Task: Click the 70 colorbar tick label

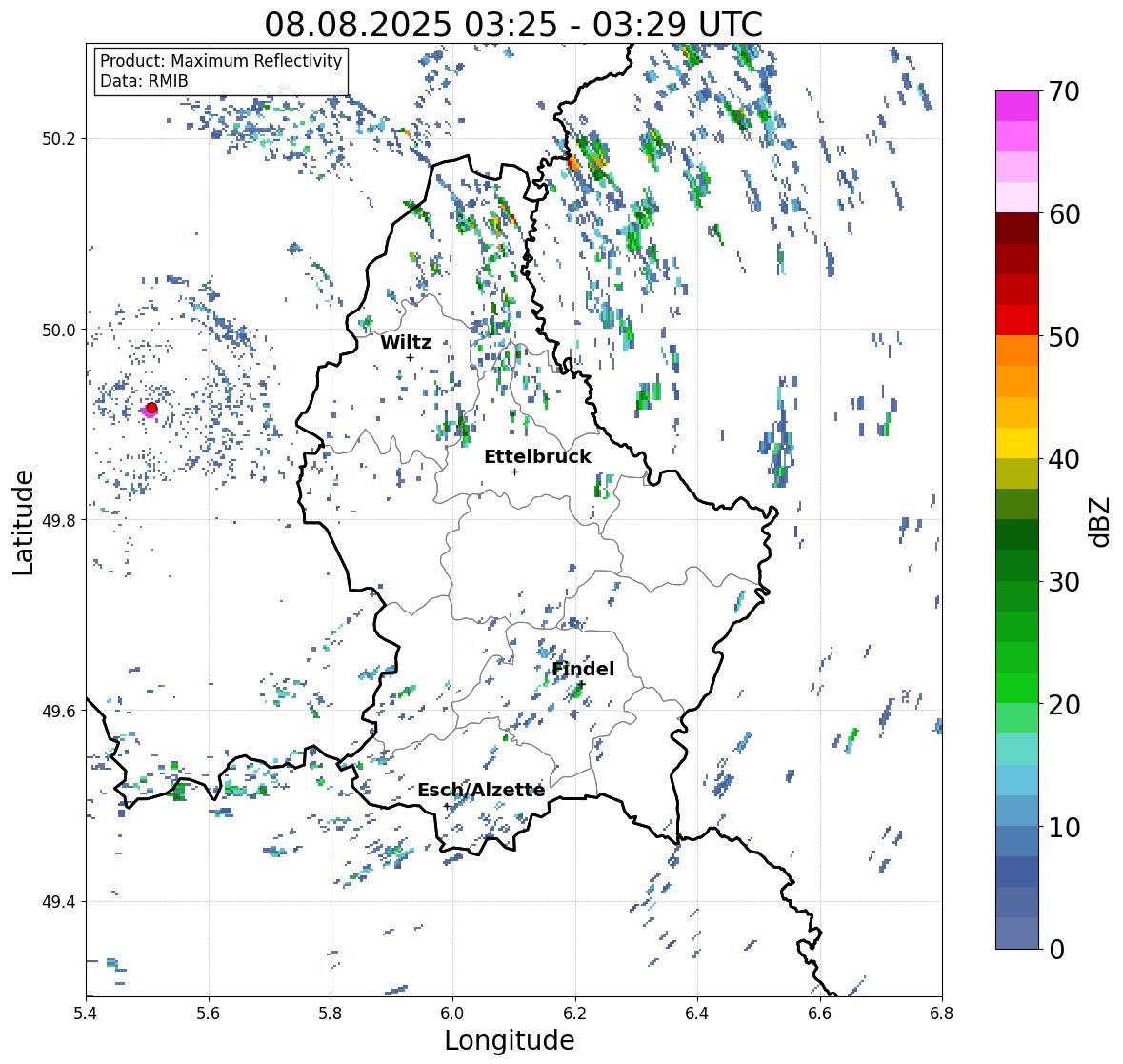Action: pos(1064,91)
